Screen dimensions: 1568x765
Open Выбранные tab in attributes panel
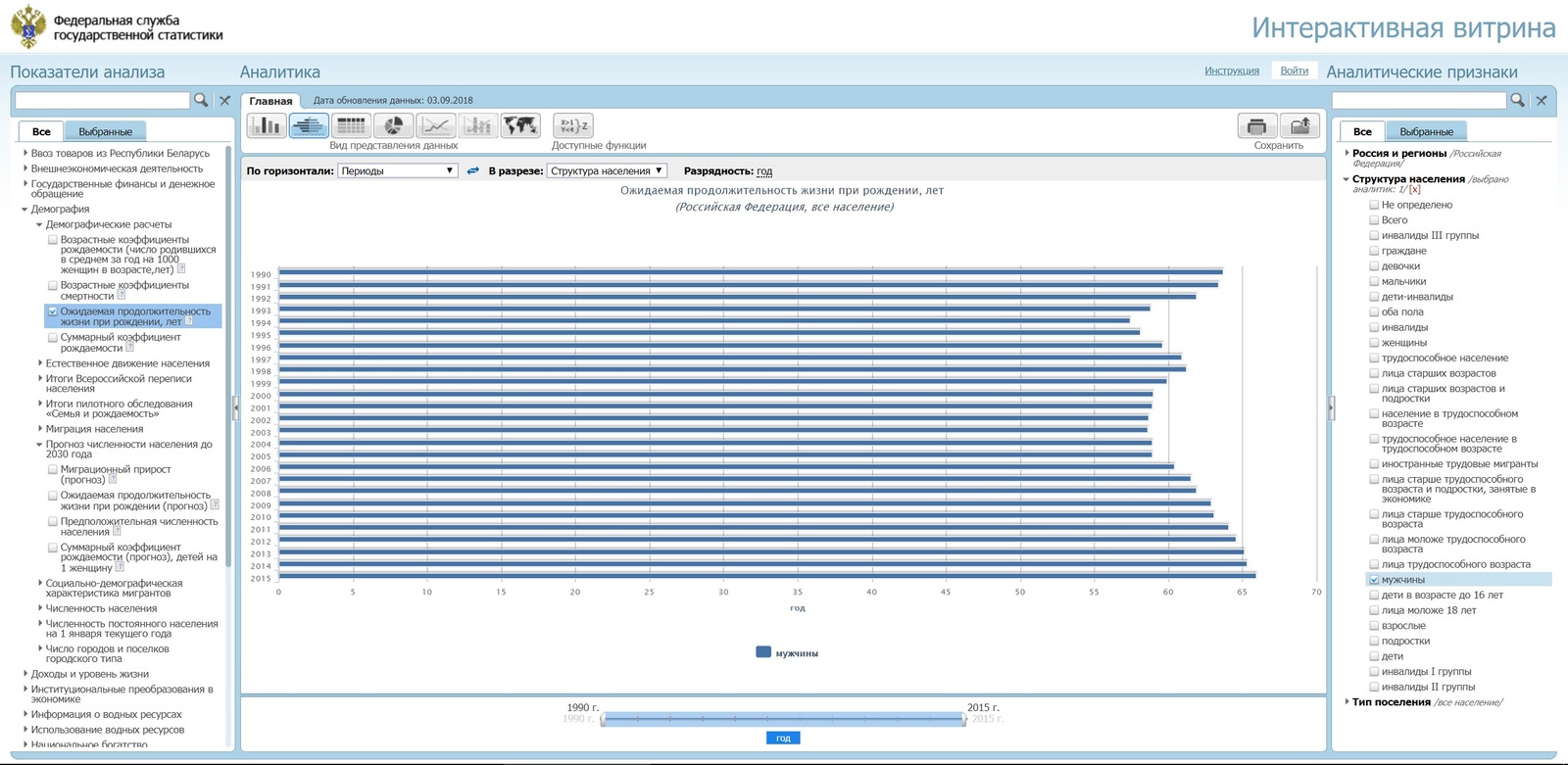click(x=1426, y=131)
